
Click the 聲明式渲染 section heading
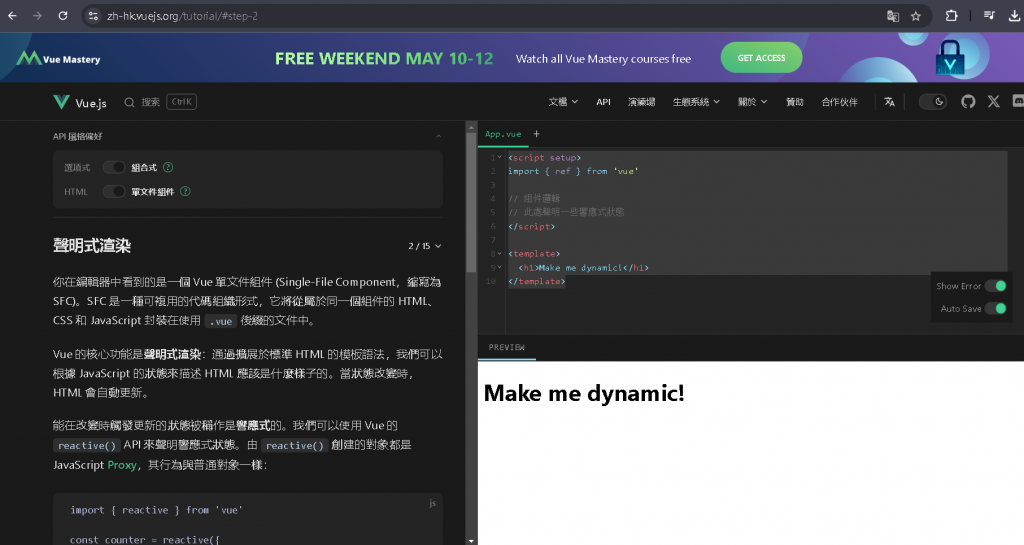92,245
